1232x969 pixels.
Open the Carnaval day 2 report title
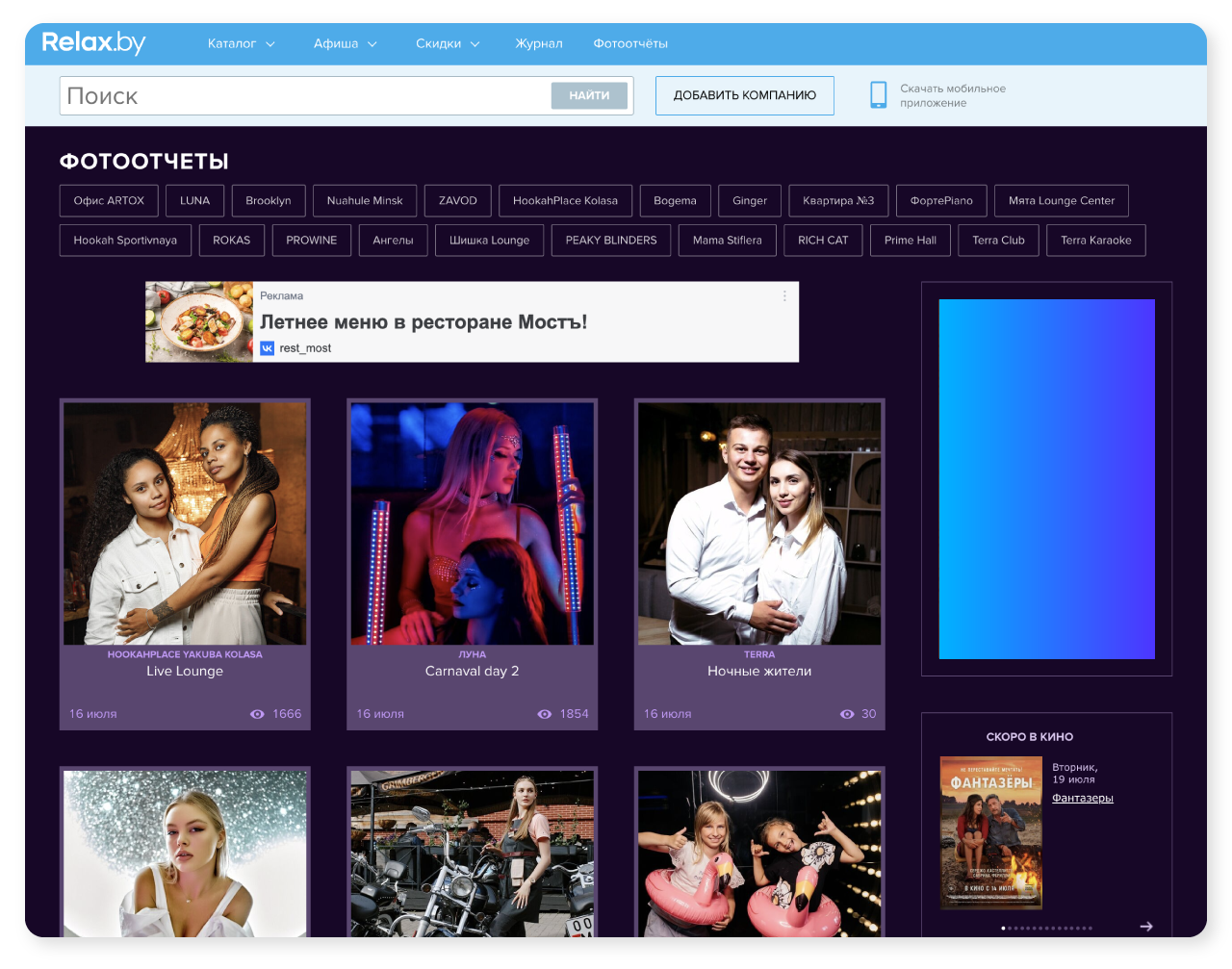(x=472, y=671)
